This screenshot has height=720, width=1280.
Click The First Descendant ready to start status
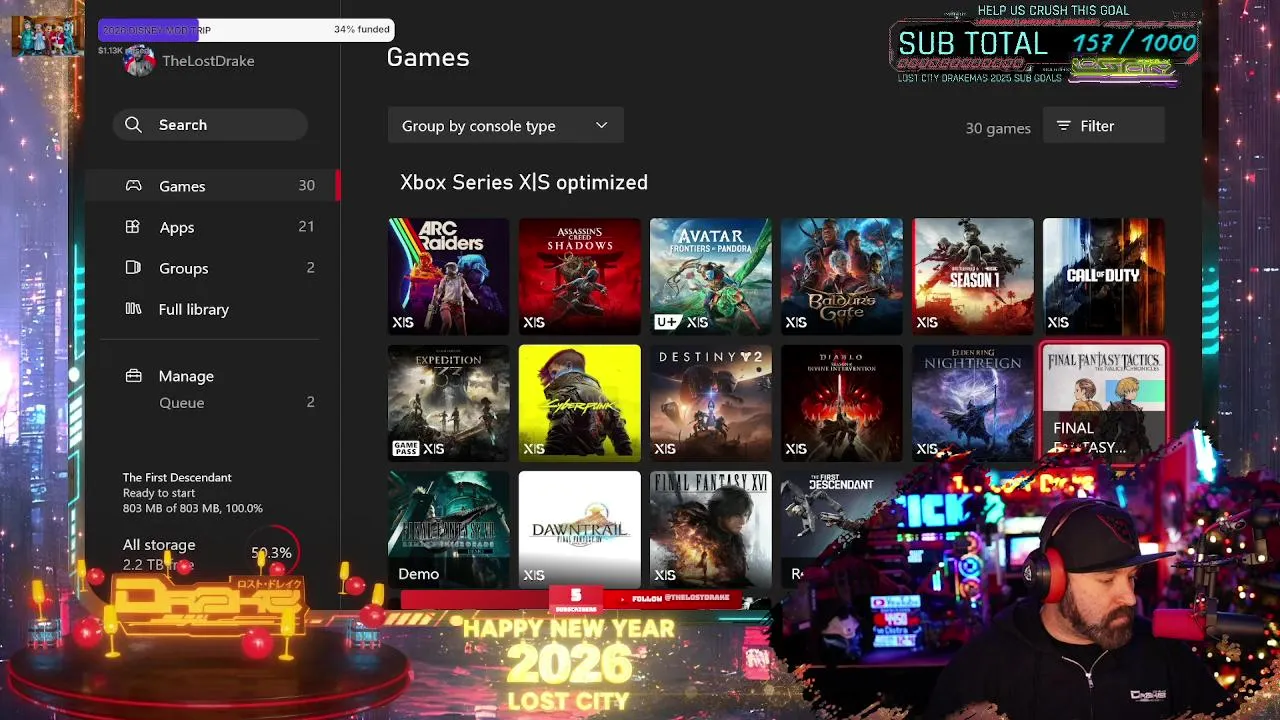click(x=193, y=493)
